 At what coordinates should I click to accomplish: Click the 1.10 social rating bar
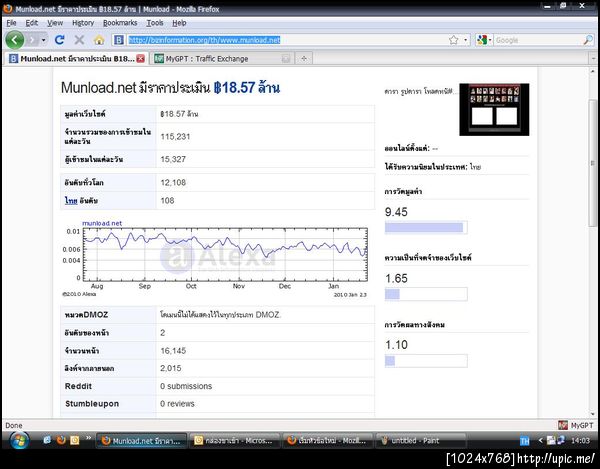(x=426, y=361)
